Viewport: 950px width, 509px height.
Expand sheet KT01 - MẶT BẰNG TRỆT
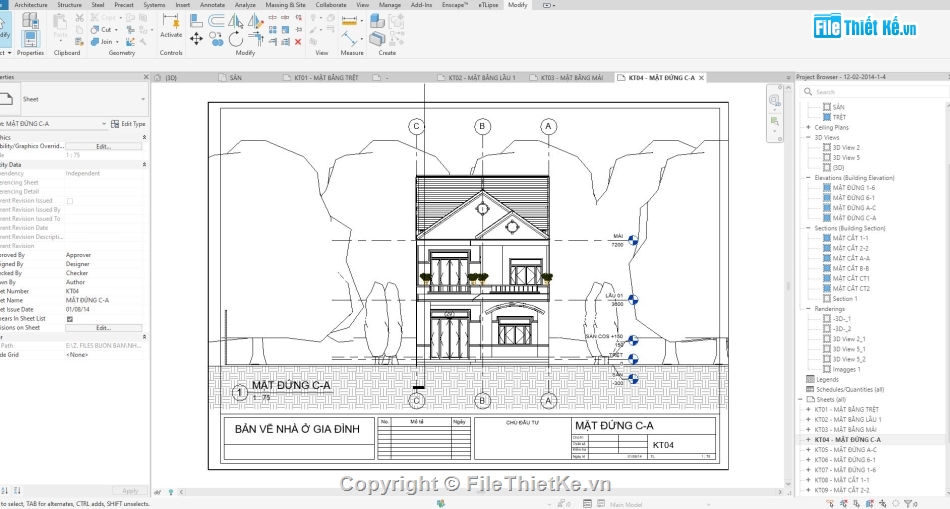pyautogui.click(x=808, y=410)
